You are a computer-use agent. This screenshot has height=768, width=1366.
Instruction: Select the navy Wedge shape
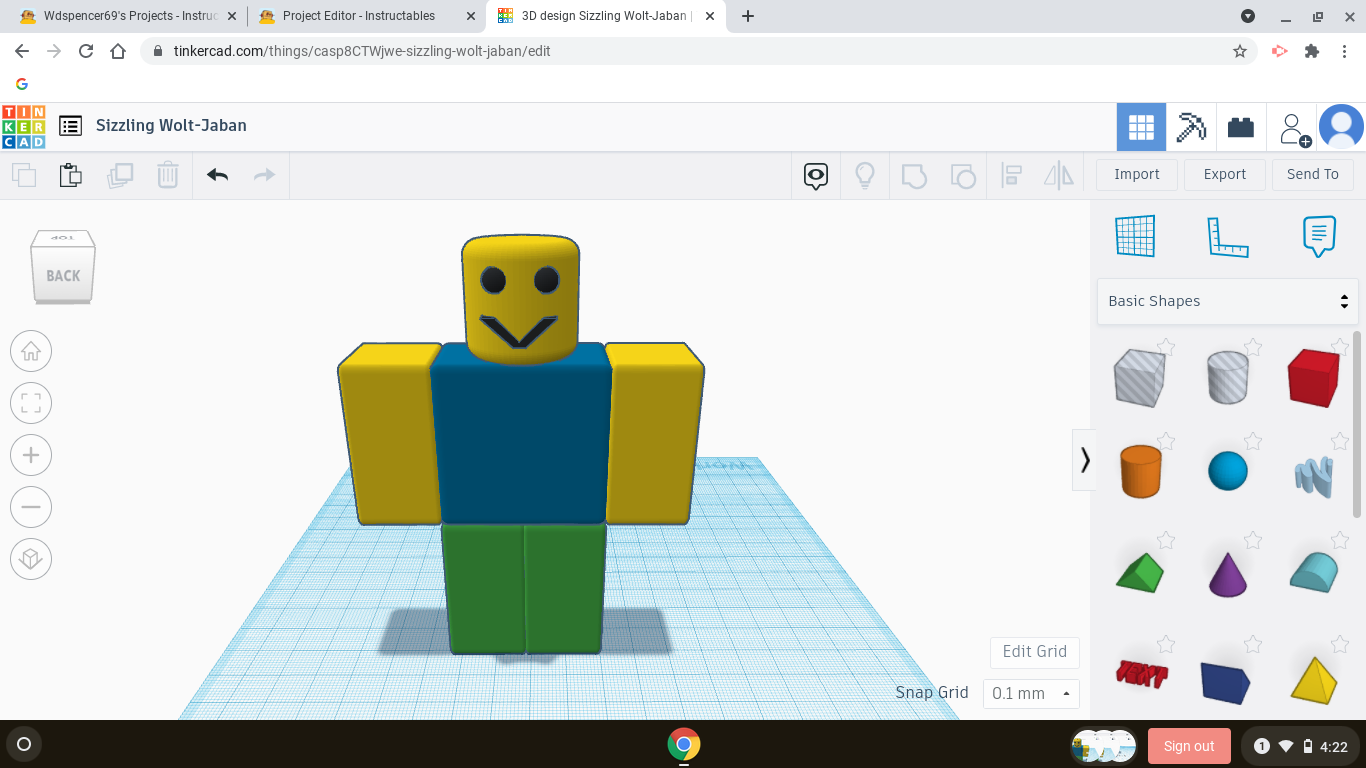click(1226, 682)
